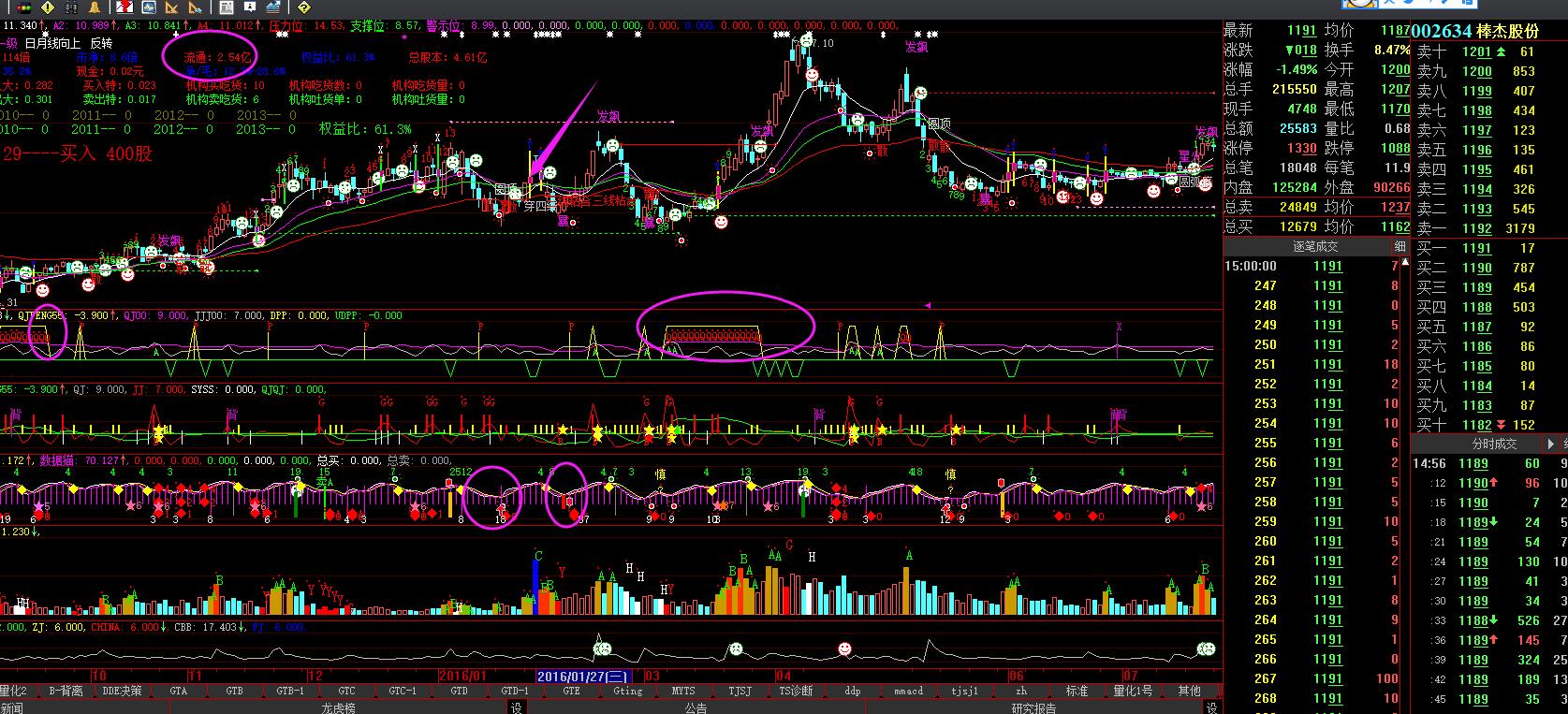The height and width of the screenshot is (714, 1568).
Task: Click the 支撑位 8.57 readout
Action: click(385, 26)
